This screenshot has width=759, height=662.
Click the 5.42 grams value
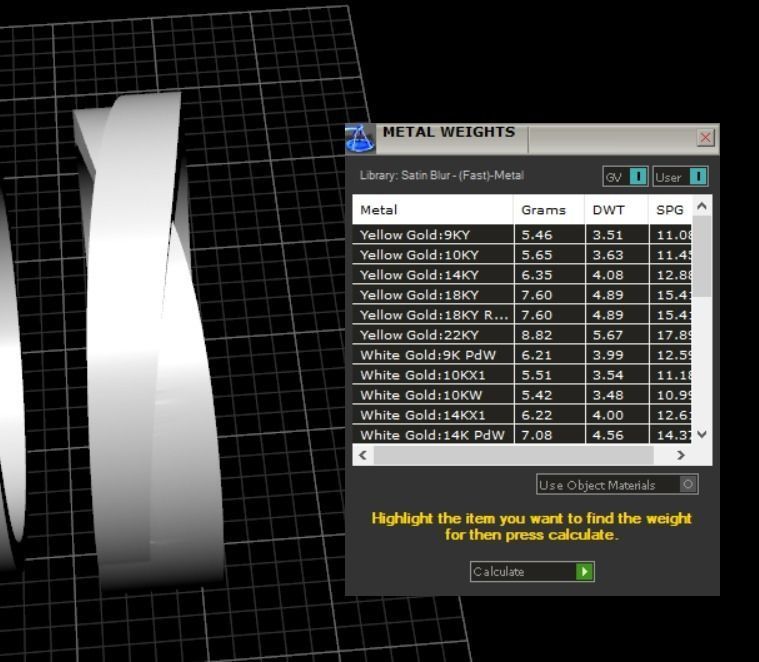(x=536, y=395)
